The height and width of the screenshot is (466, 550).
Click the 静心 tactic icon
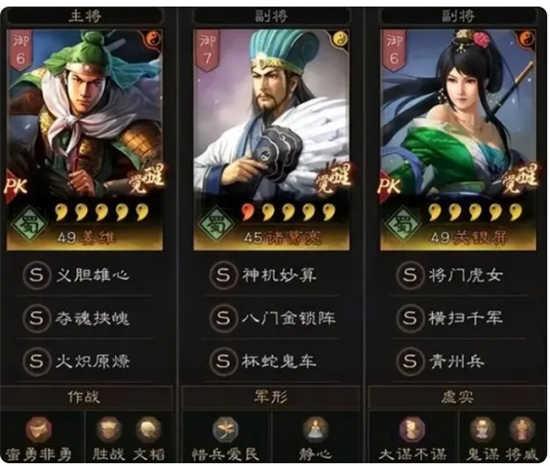[315, 430]
